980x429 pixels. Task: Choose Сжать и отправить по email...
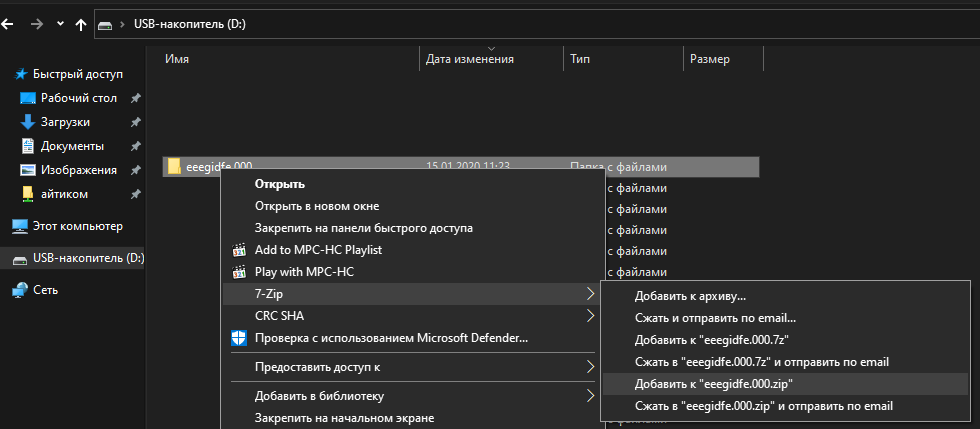pyautogui.click(x=715, y=318)
